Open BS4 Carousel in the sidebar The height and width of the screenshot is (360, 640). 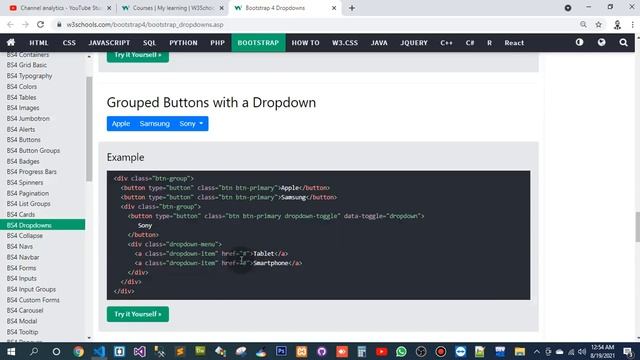tap(25, 310)
